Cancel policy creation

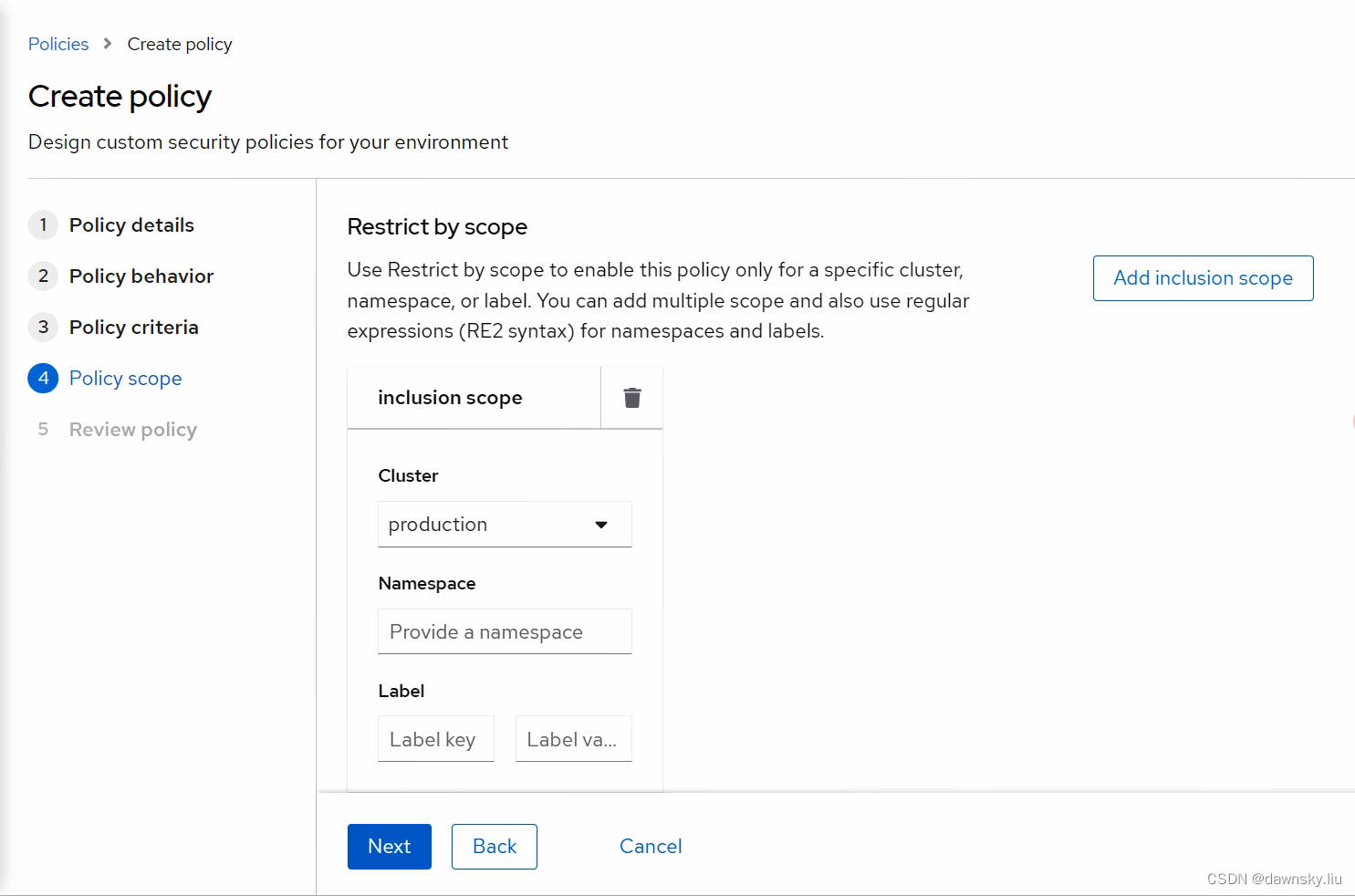(651, 847)
